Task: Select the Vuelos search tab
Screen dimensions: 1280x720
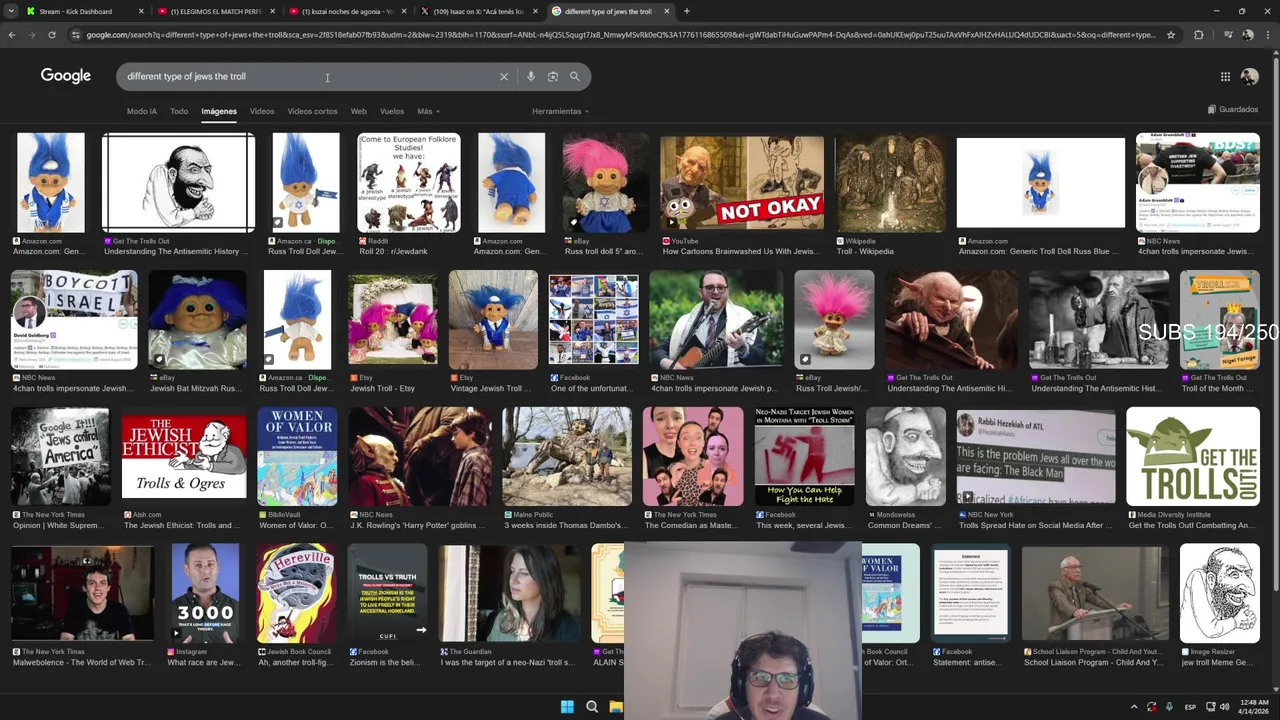Action: (x=392, y=111)
